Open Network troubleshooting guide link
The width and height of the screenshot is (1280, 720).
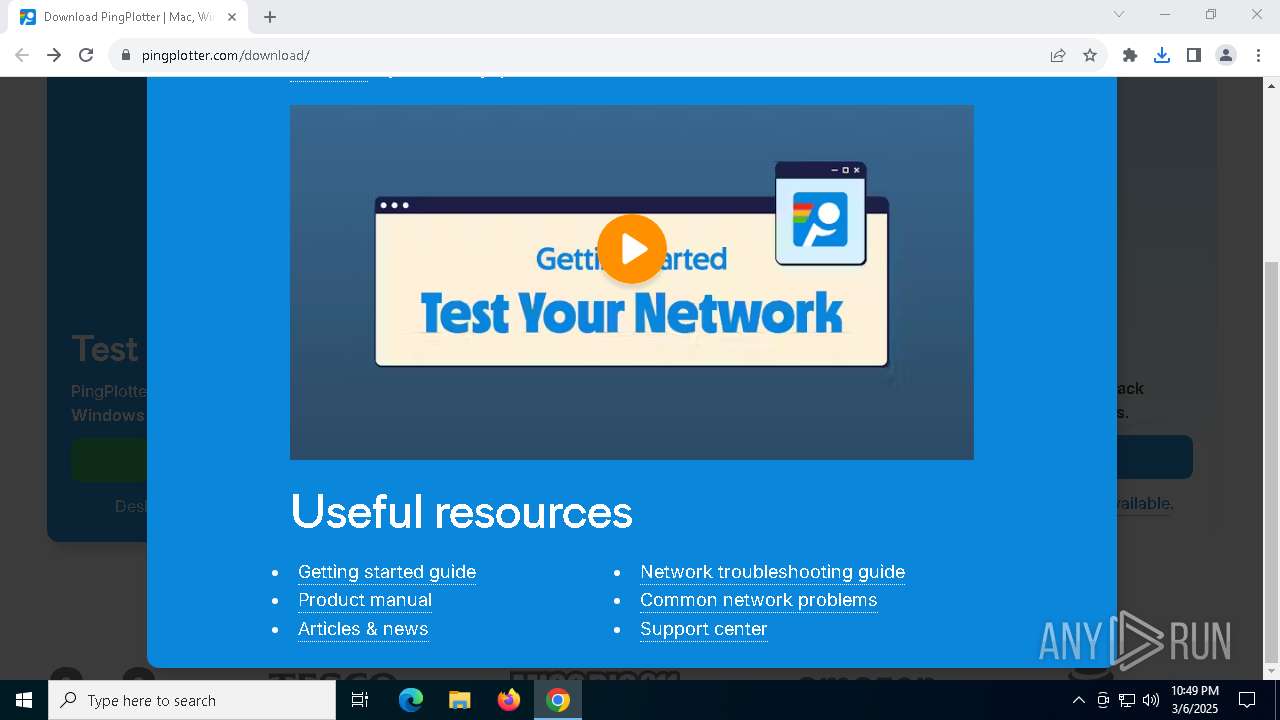pyautogui.click(x=772, y=572)
